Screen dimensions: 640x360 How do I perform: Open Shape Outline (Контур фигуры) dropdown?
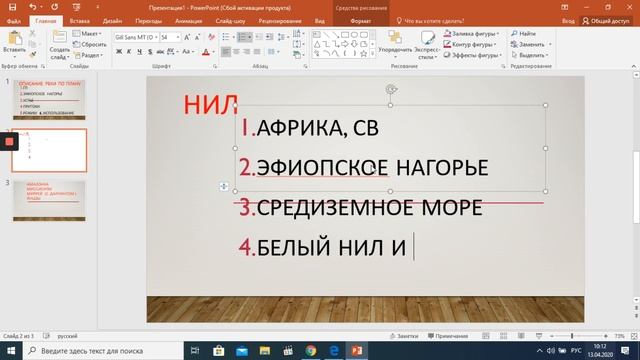click(470, 44)
